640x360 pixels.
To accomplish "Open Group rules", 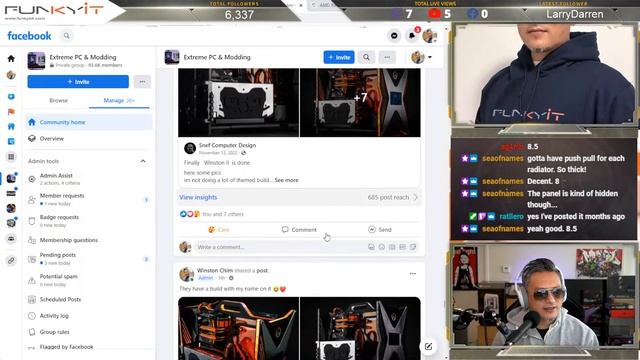I will coord(89,332).
